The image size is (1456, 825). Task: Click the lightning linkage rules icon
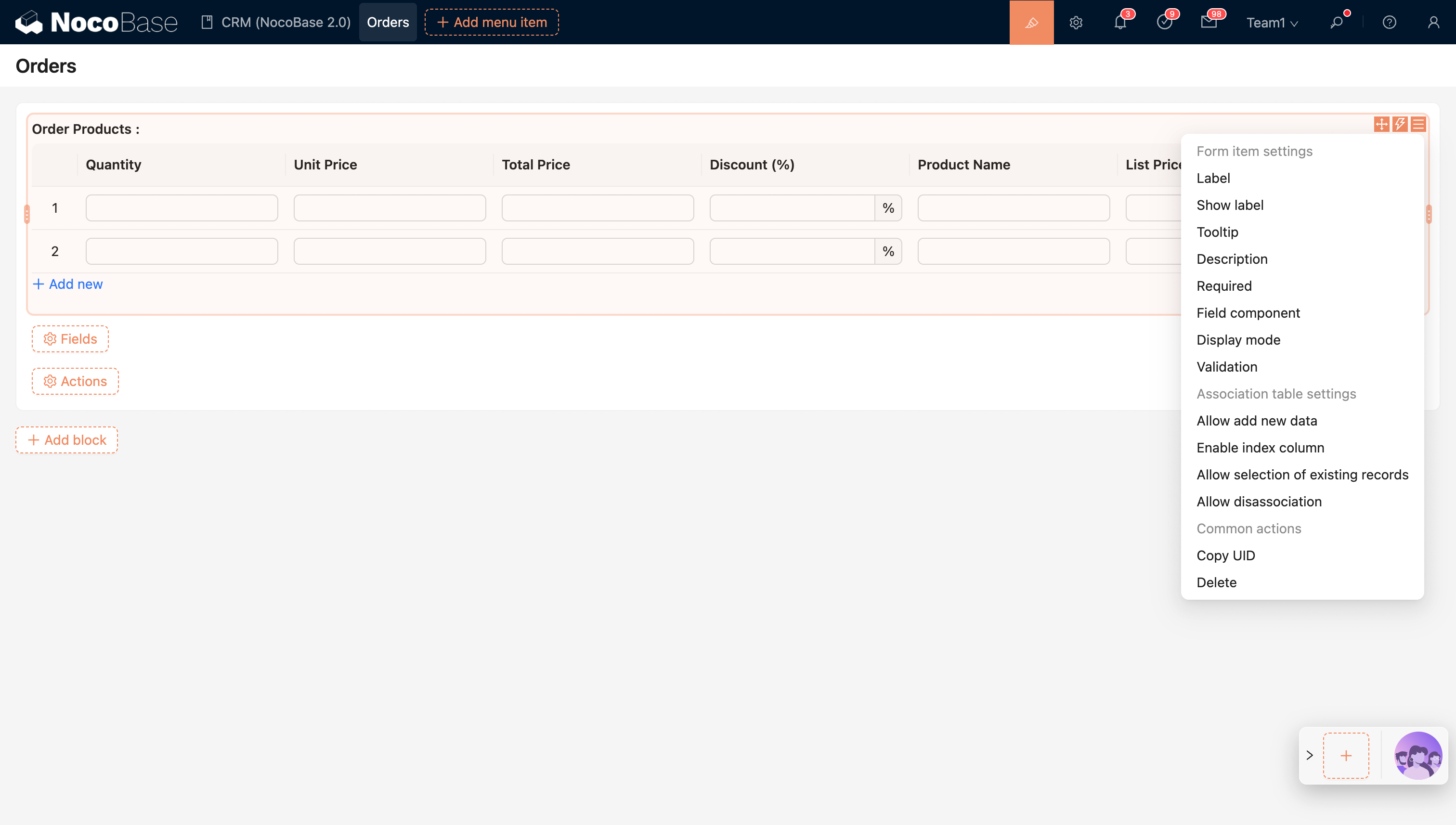[1400, 124]
